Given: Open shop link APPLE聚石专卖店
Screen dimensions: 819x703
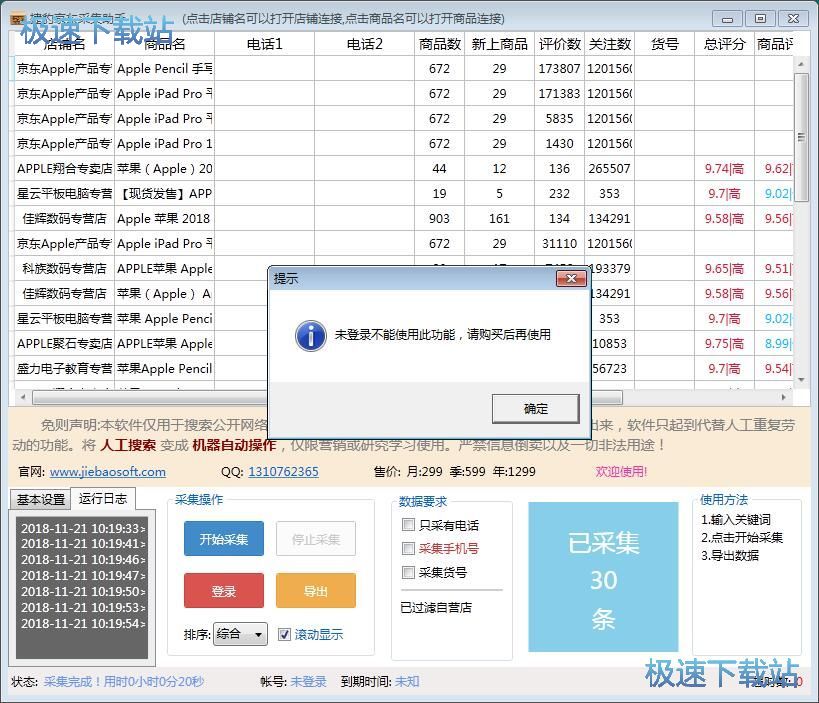Looking at the screenshot, I should [x=64, y=344].
